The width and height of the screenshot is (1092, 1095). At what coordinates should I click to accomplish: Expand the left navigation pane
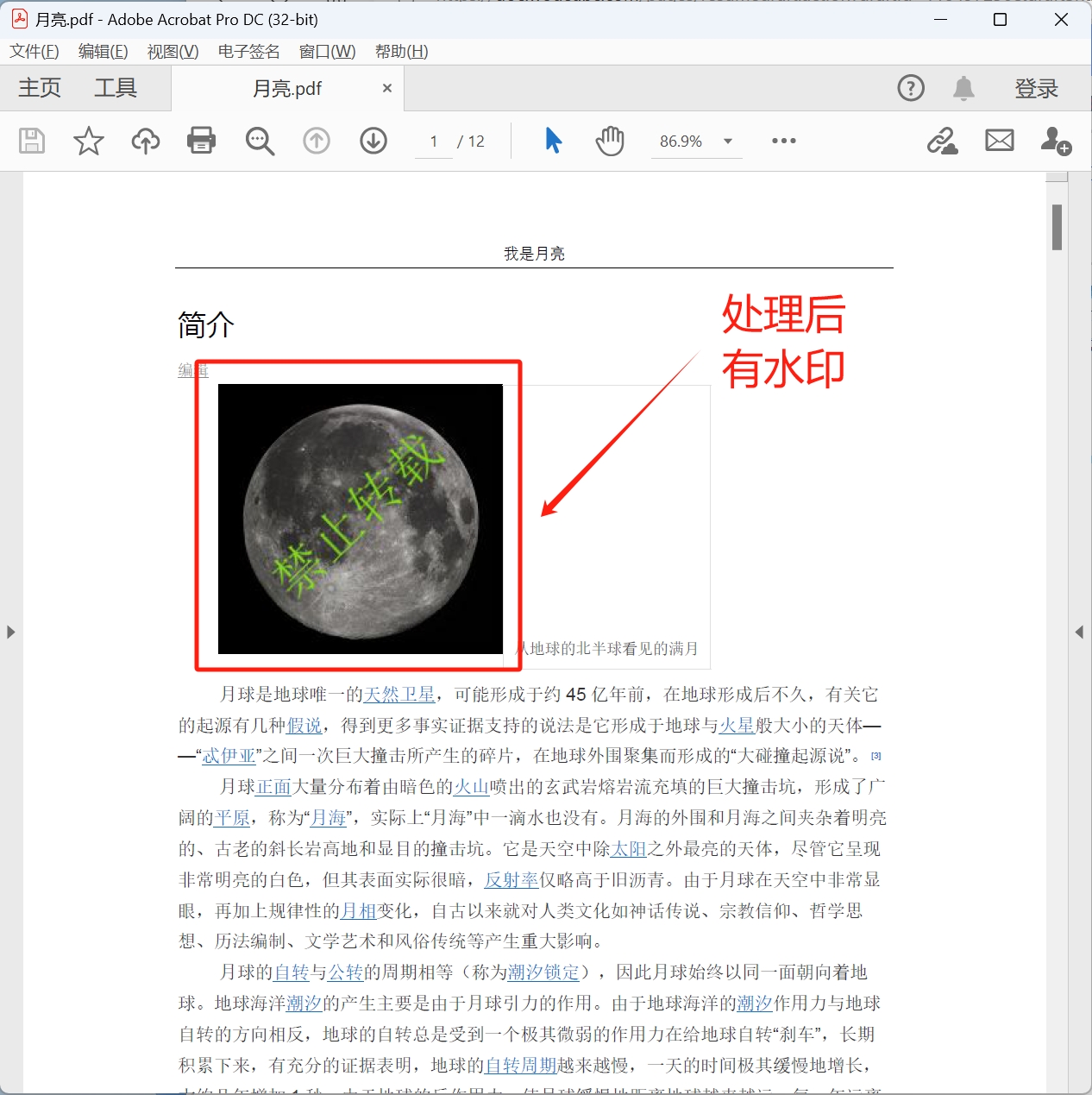[11, 632]
